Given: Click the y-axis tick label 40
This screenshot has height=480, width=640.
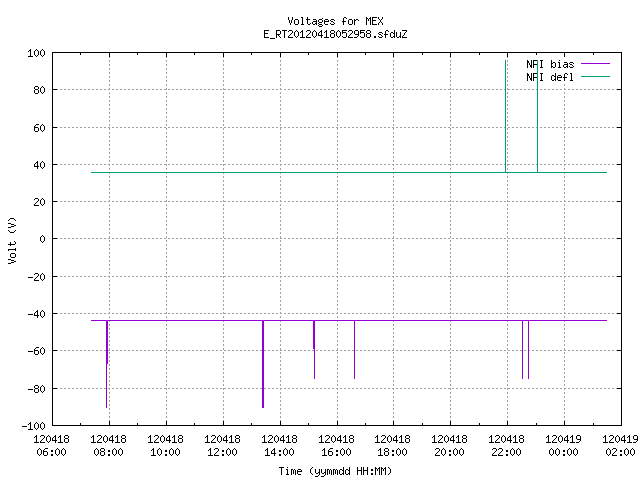Looking at the screenshot, I should (39, 165).
